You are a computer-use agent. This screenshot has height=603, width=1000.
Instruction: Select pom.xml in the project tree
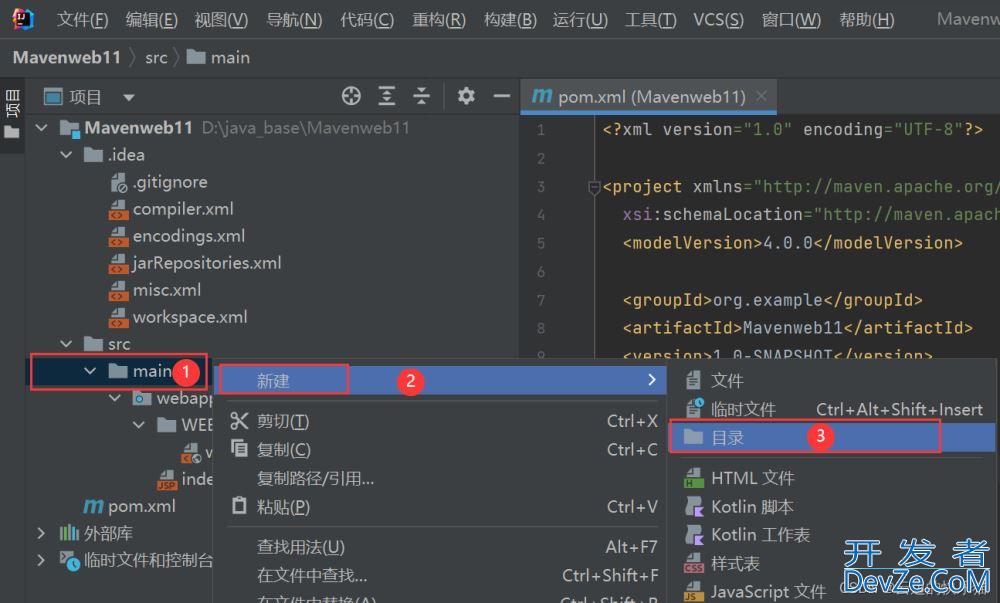[x=129, y=507]
